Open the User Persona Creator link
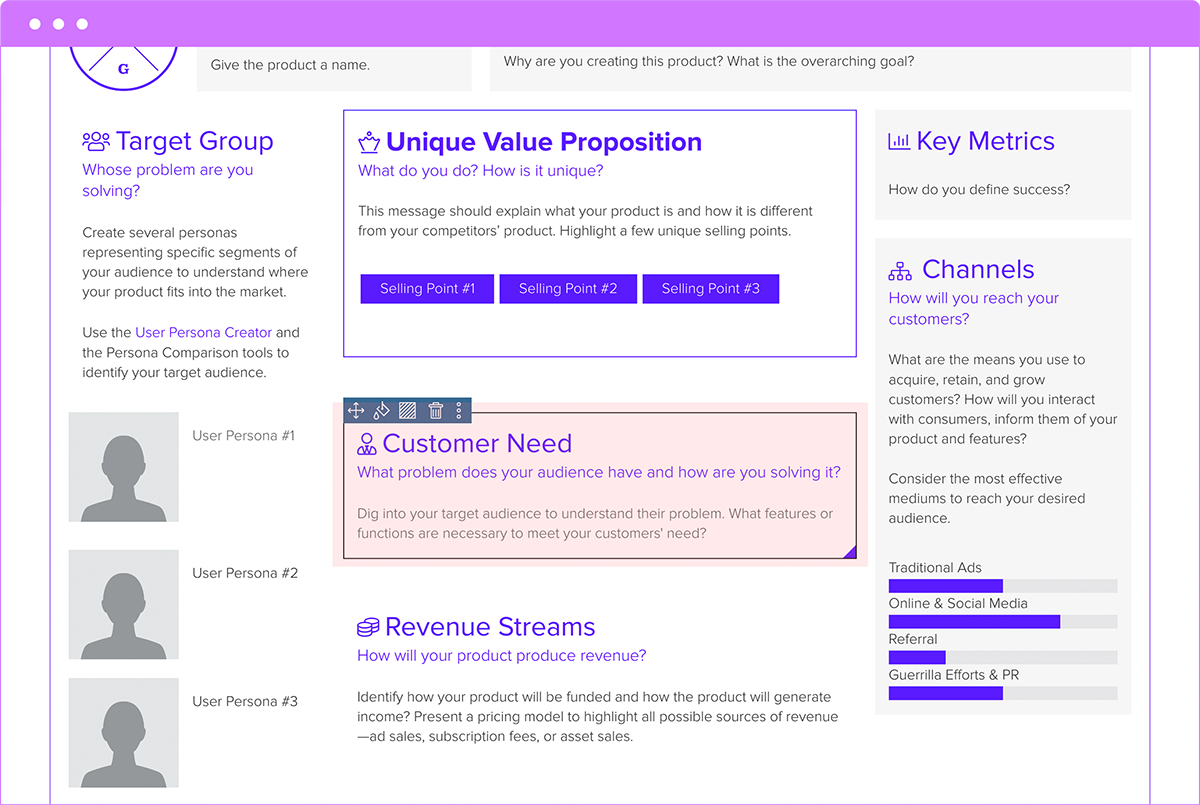Viewport: 1200px width, 805px height. (203, 332)
